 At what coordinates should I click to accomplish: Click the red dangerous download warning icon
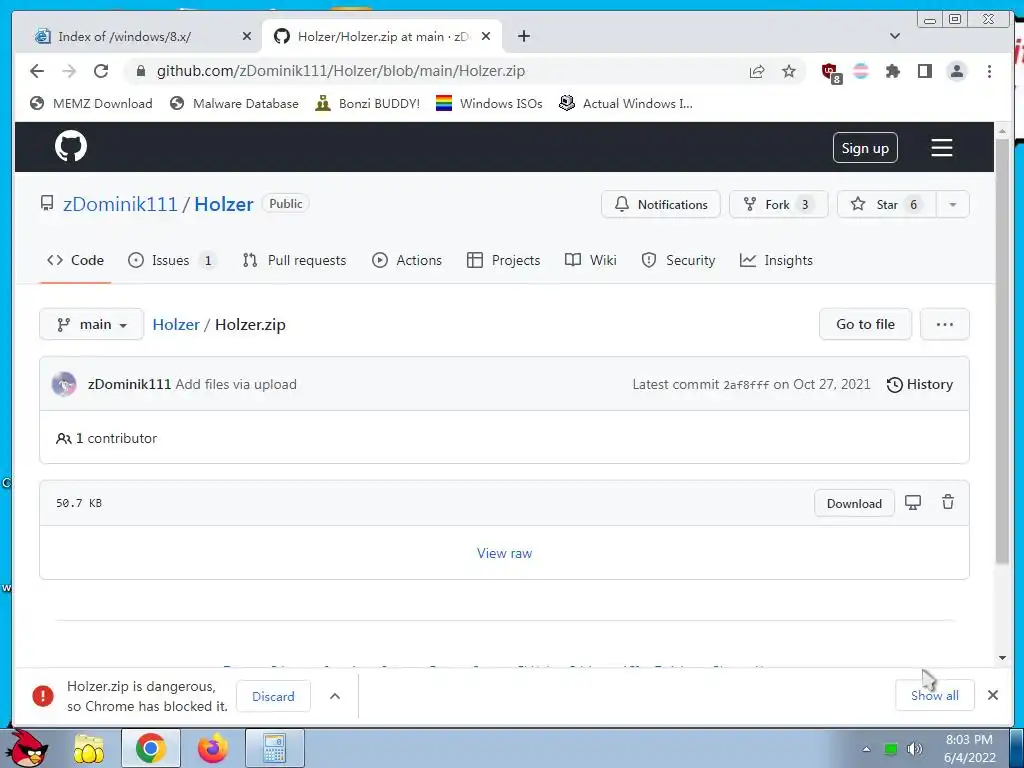click(x=43, y=696)
